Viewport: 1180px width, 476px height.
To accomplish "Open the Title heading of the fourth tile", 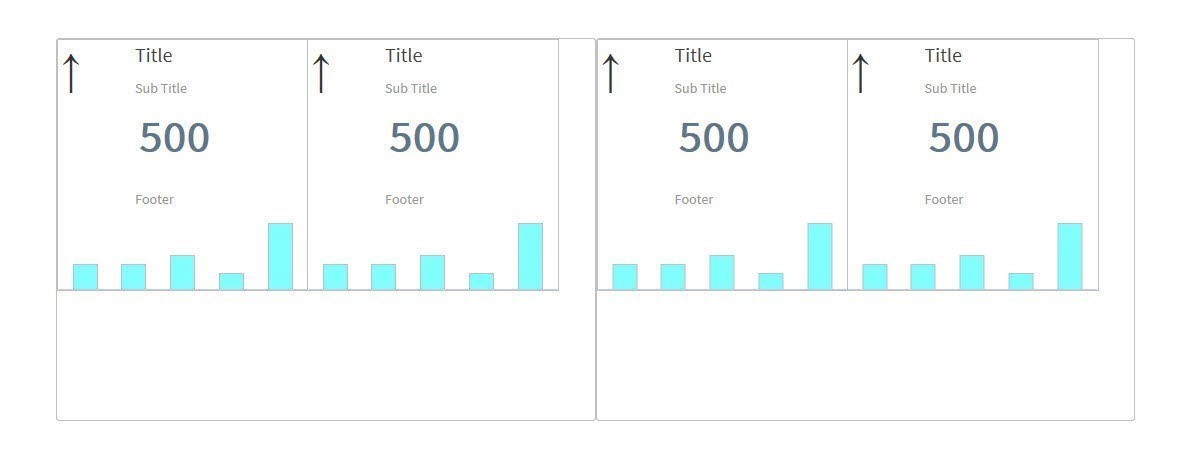I will [943, 56].
